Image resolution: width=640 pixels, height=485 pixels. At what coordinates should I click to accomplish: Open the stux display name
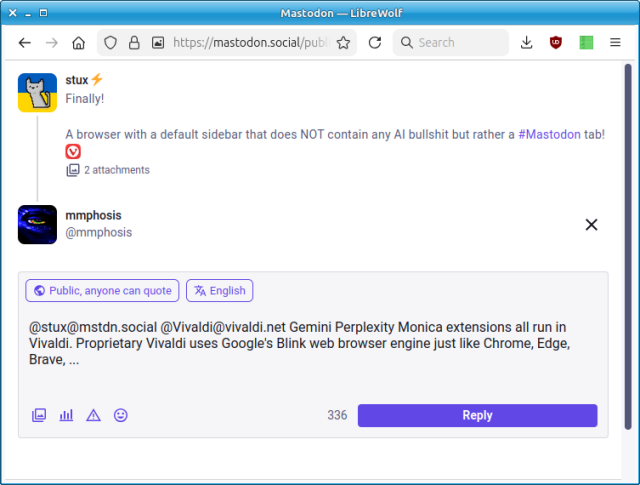(77, 80)
